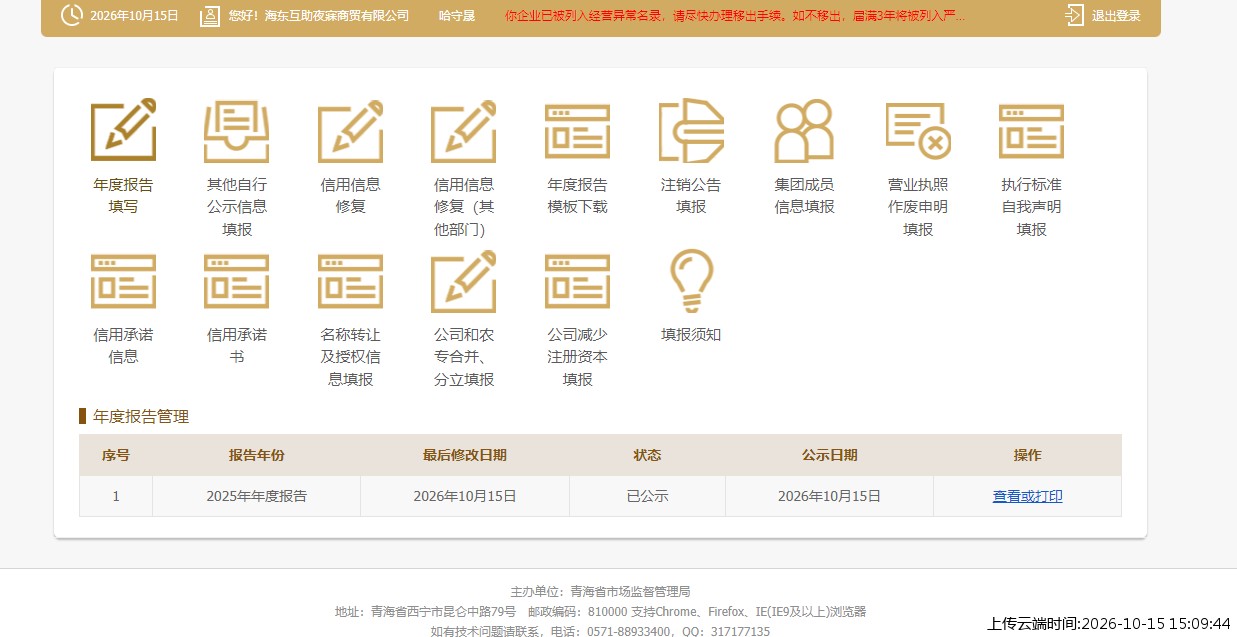1237x637 pixels.
Task: Click the 填报须知 label text
Action: (x=691, y=335)
